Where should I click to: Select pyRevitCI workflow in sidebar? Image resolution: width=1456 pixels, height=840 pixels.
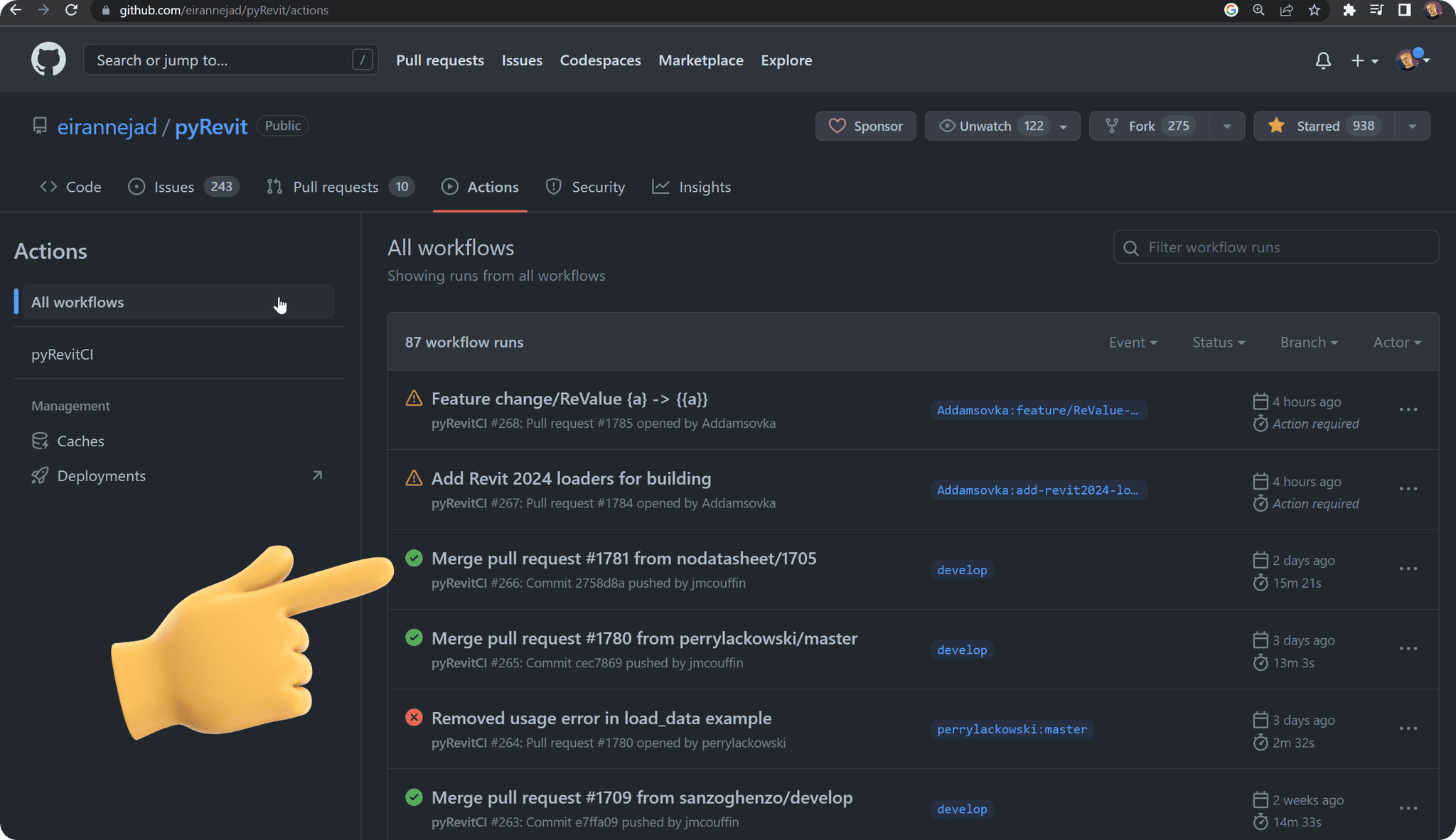coord(63,354)
